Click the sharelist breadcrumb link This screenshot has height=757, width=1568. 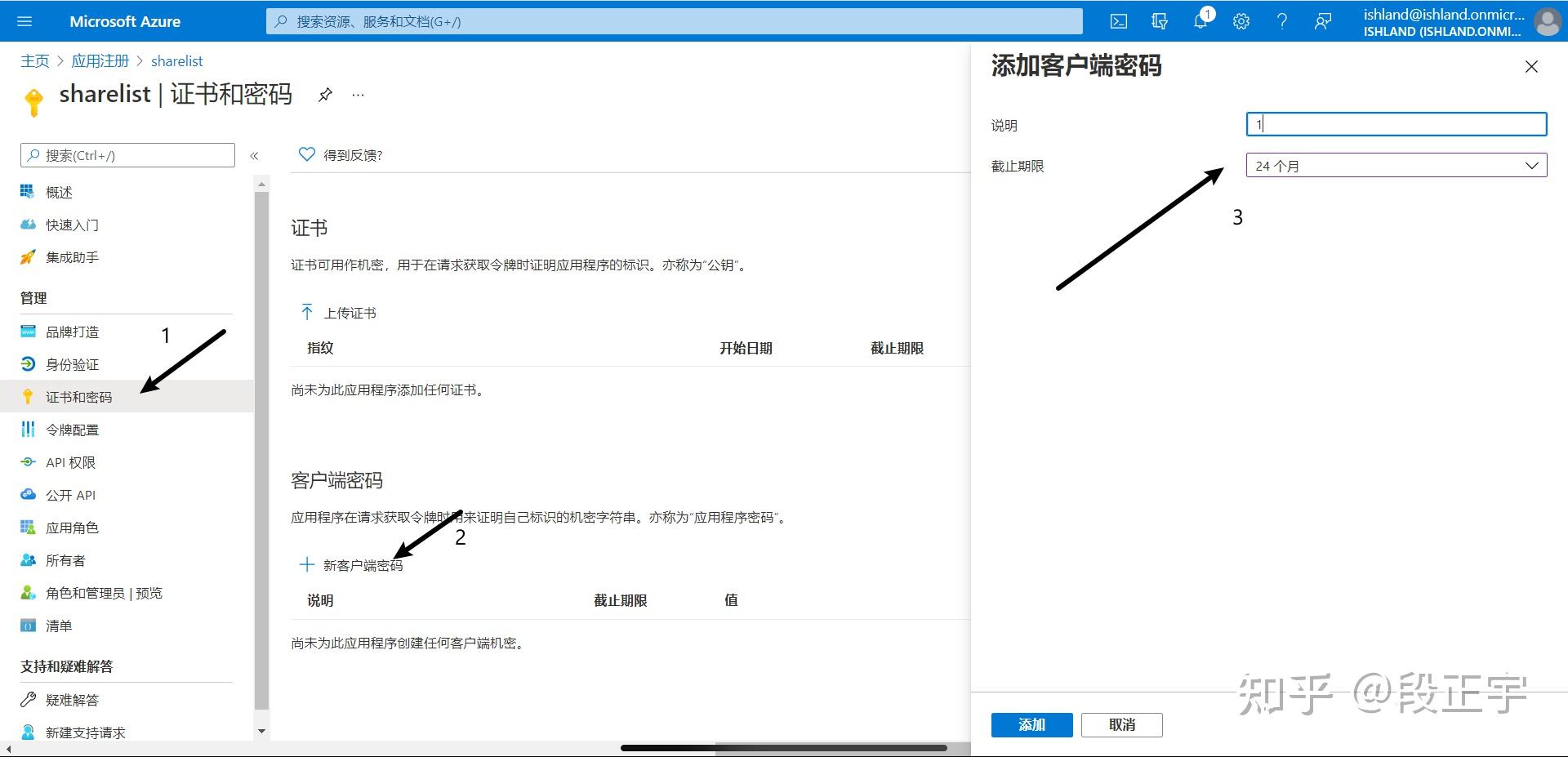(176, 61)
